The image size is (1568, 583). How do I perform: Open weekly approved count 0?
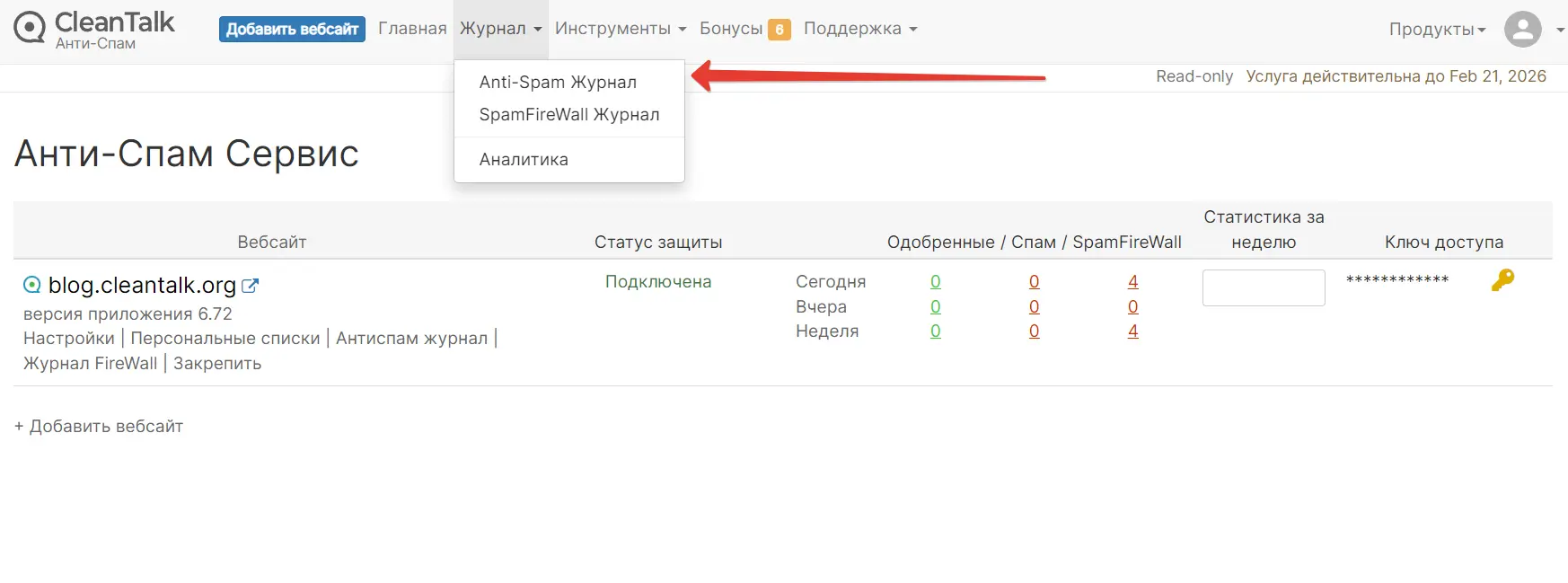point(936,331)
